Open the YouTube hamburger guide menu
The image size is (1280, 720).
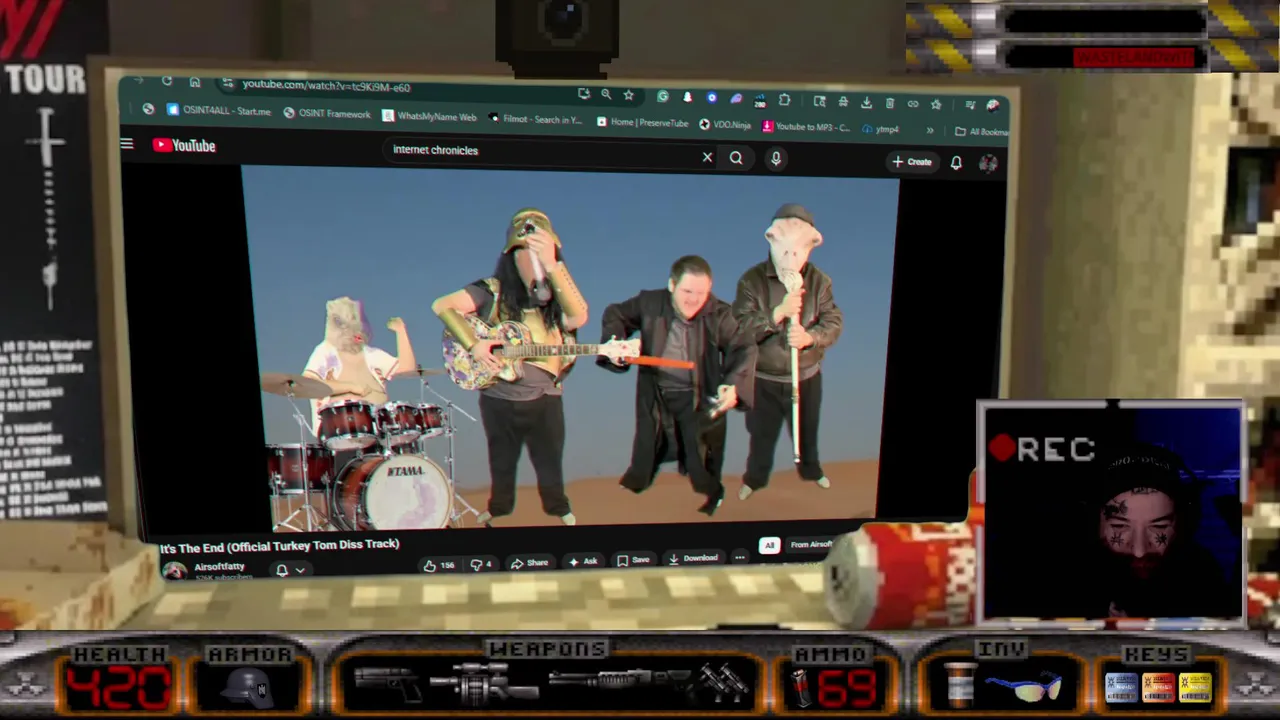tap(127, 144)
